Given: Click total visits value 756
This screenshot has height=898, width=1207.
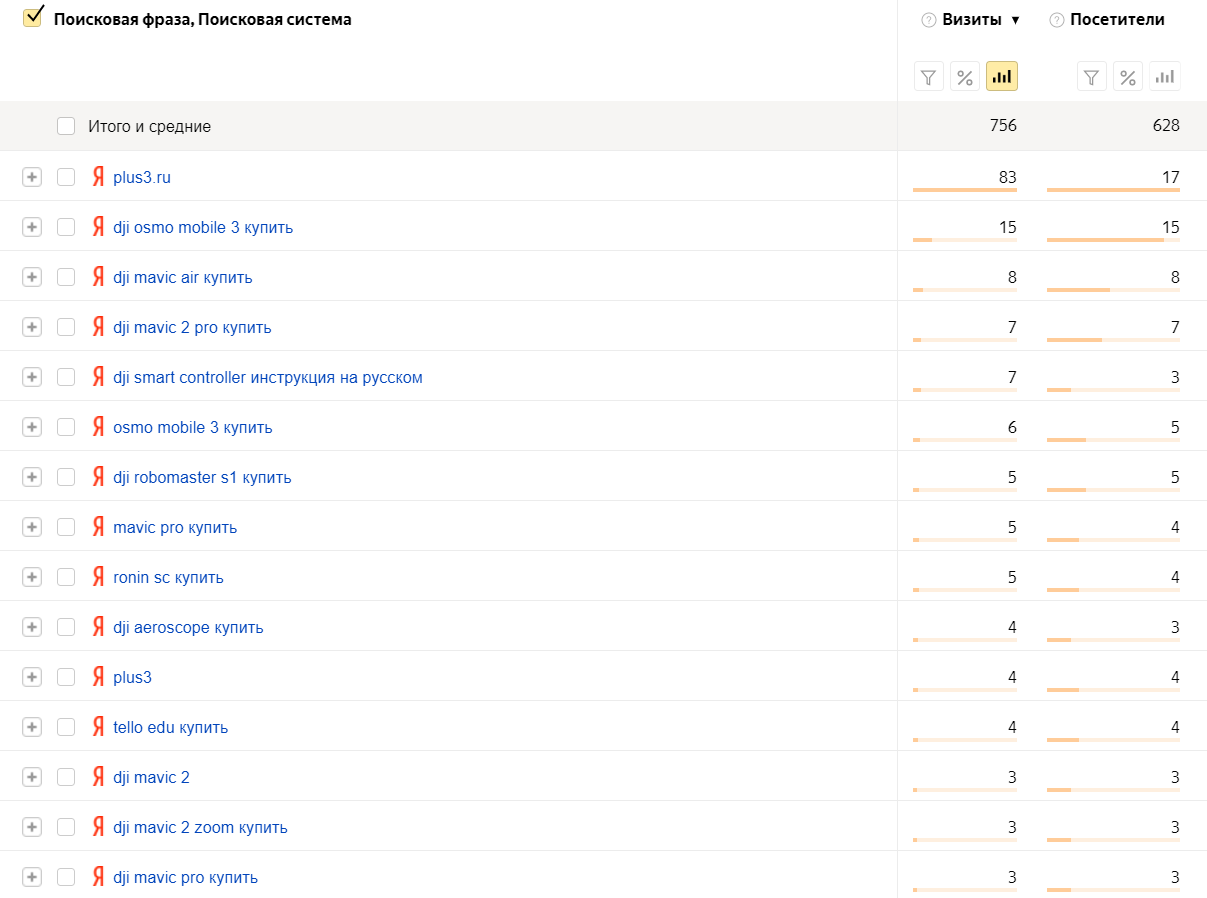Looking at the screenshot, I should coord(1003,126).
